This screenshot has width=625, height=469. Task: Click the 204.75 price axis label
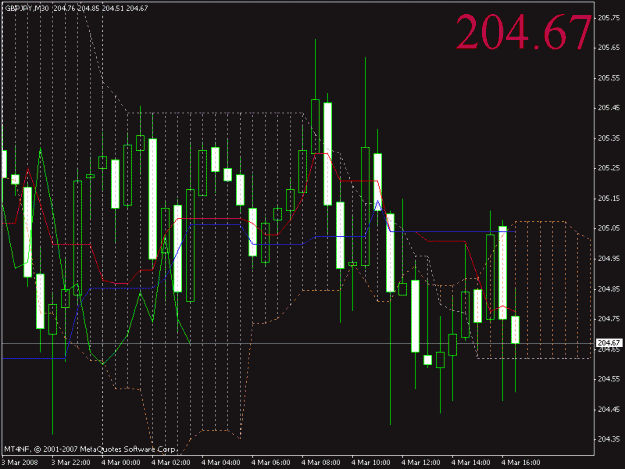(609, 318)
